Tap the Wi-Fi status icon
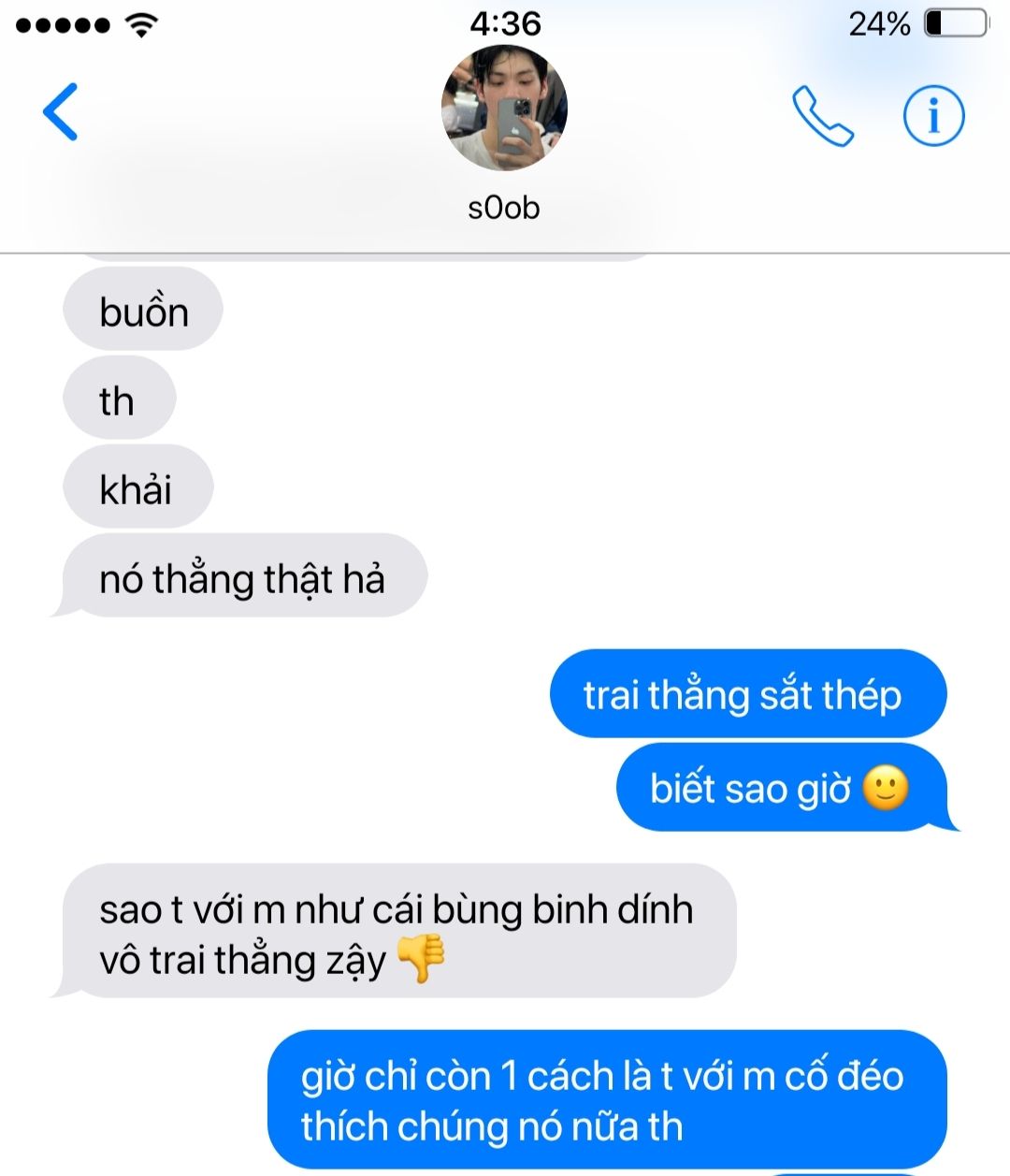 [141, 24]
